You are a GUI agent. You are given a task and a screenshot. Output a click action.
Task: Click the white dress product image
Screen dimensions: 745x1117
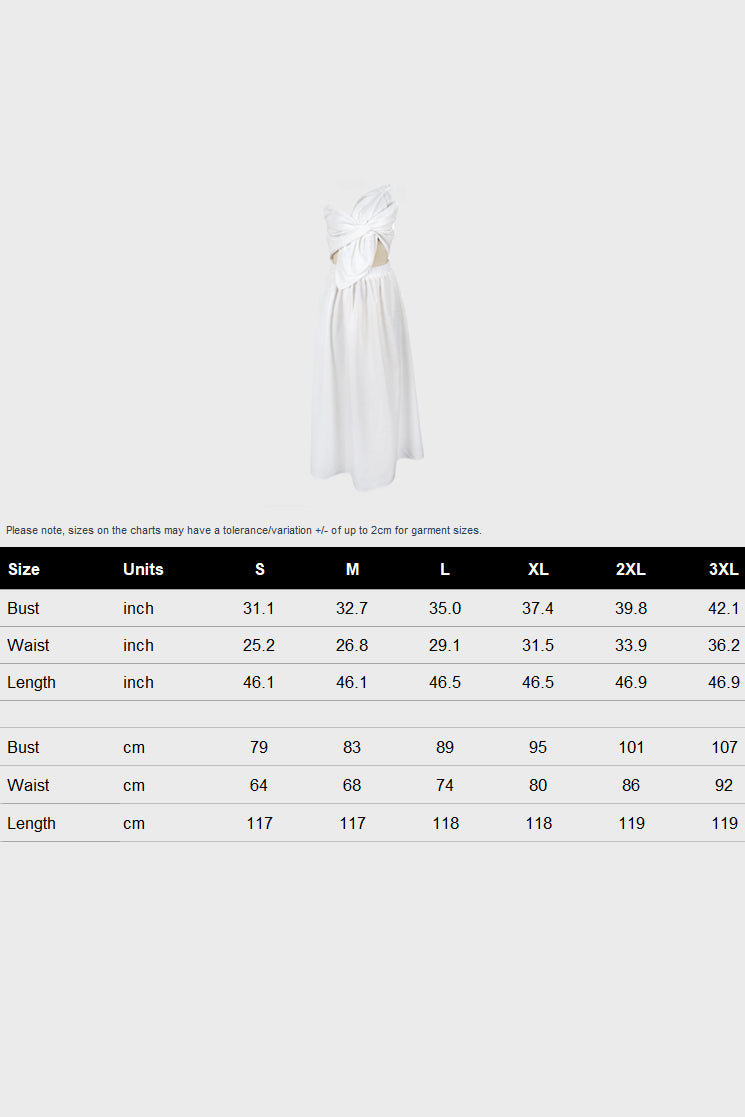(367, 337)
